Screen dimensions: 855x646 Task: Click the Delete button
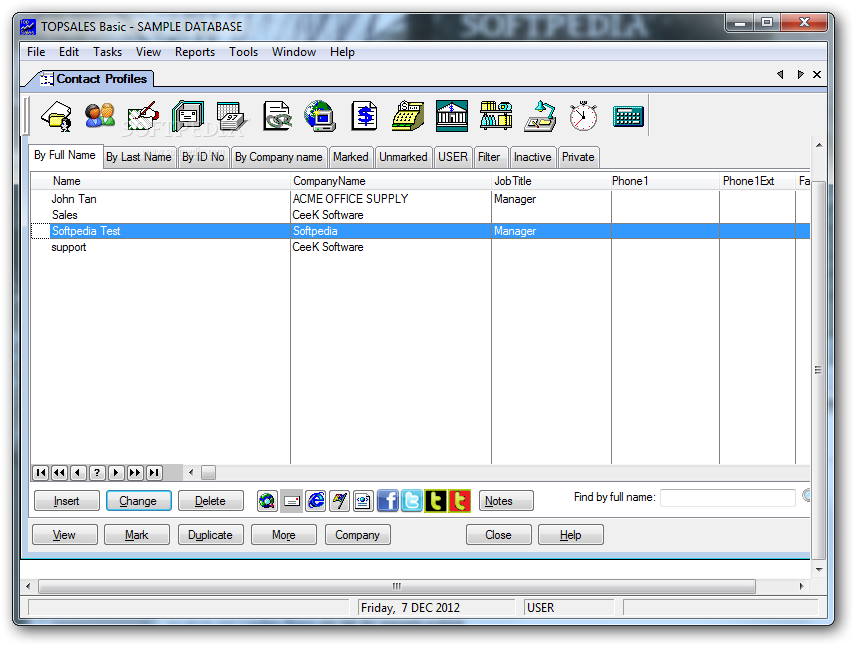click(210, 500)
